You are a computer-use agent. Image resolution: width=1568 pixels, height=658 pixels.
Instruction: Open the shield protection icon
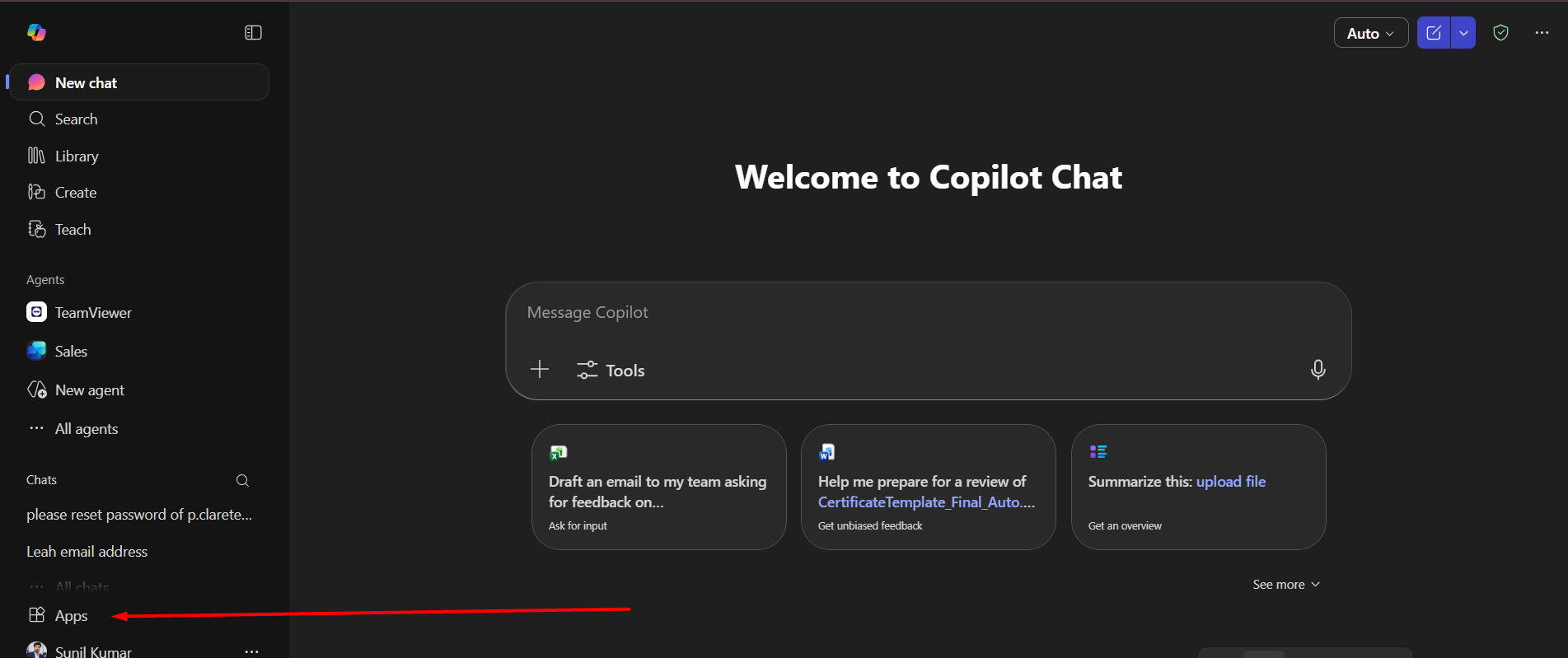pos(1500,33)
